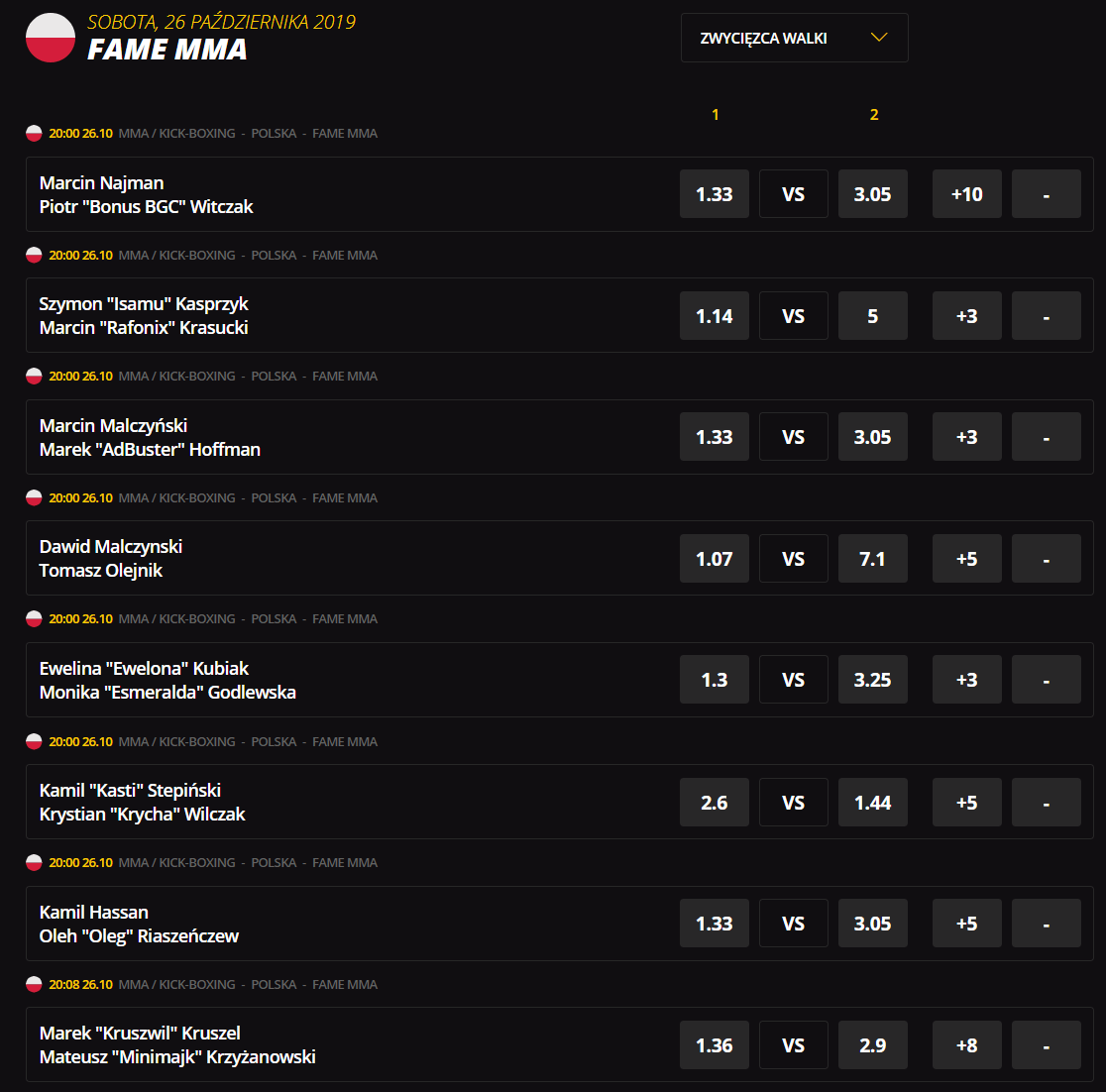Choose 1.3 odds for Ewelina Kubiak
Viewport: 1106px width, 1092px height.
point(714,681)
